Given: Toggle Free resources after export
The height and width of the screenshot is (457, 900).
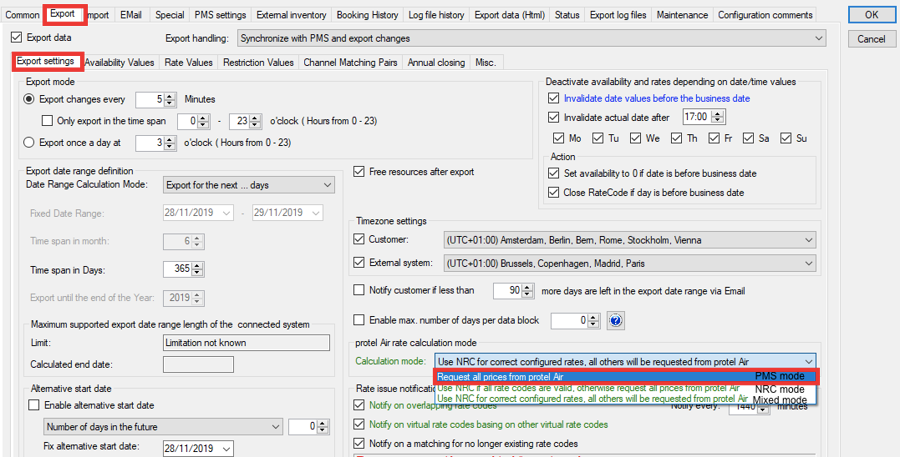Looking at the screenshot, I should click(360, 172).
